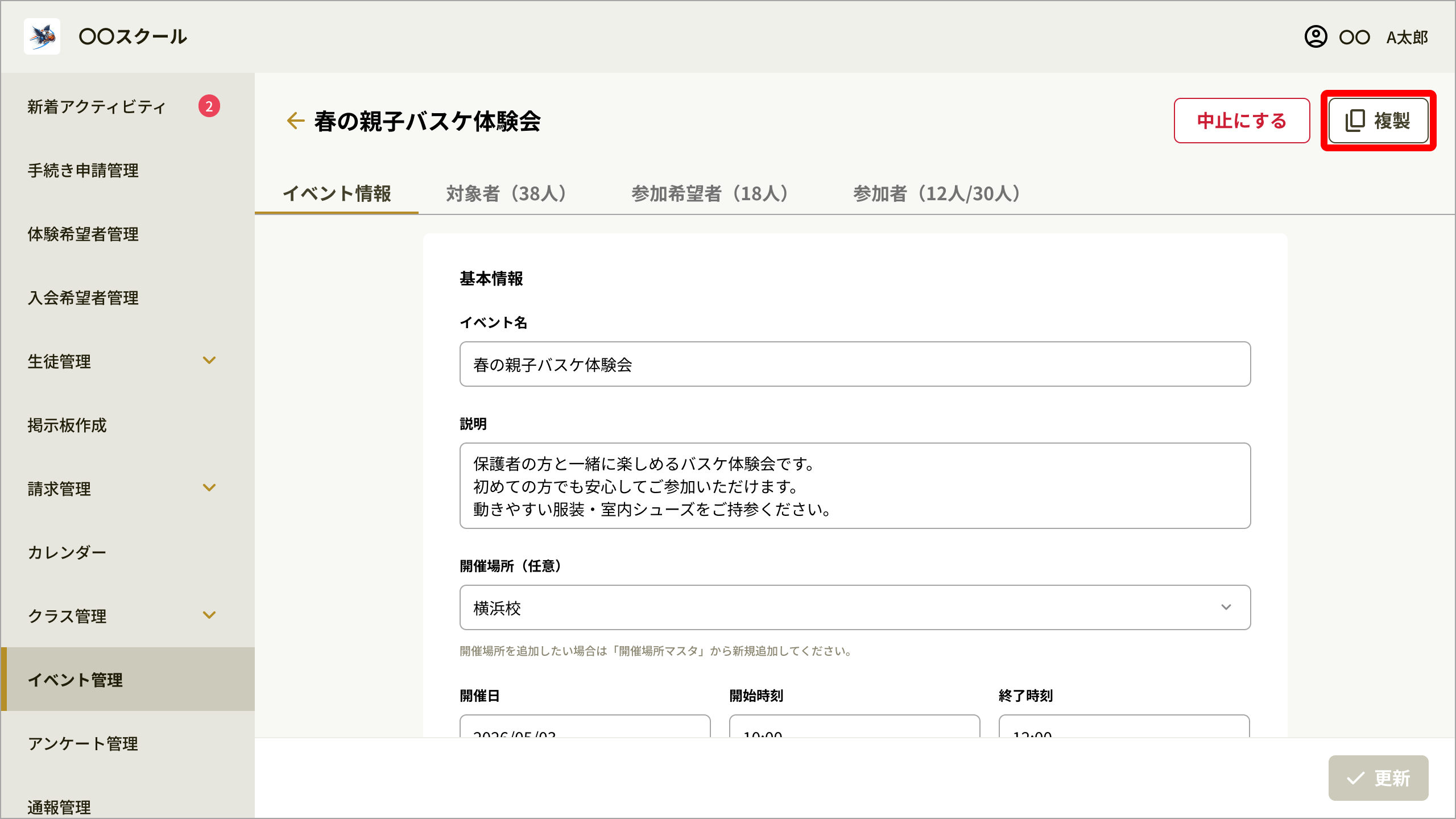Image resolution: width=1456 pixels, height=819 pixels.
Task: Click the copy icon in 複製 button
Action: 1355,121
